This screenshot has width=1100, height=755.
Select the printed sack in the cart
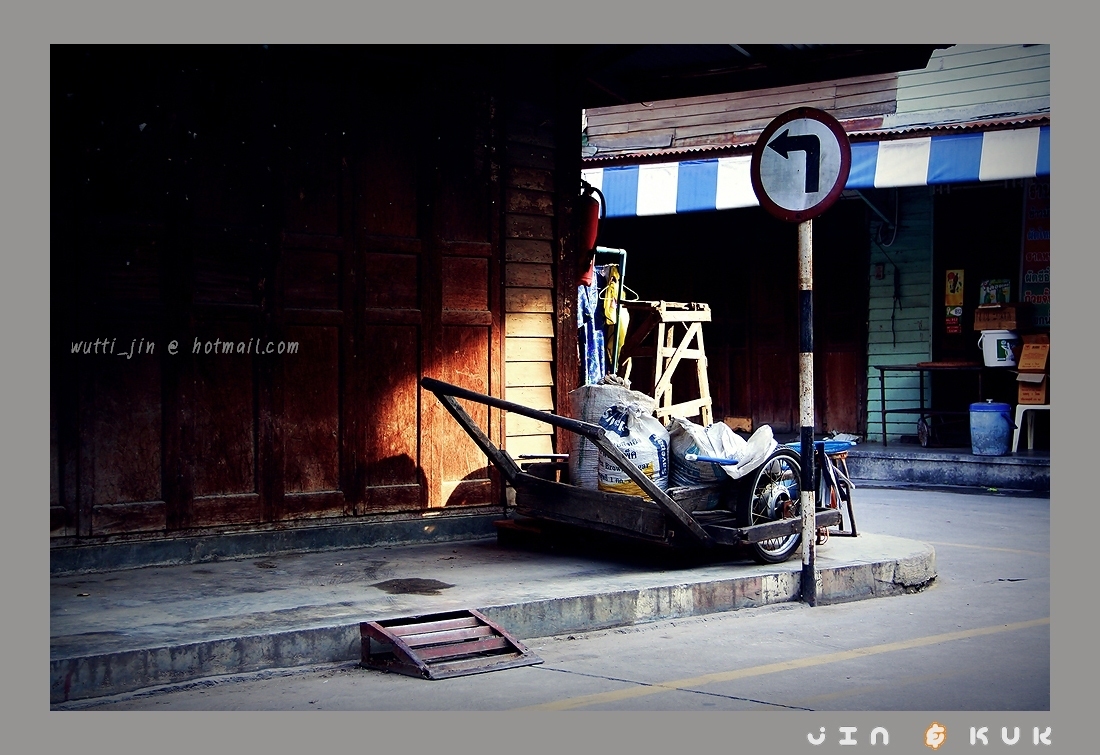pos(634,449)
